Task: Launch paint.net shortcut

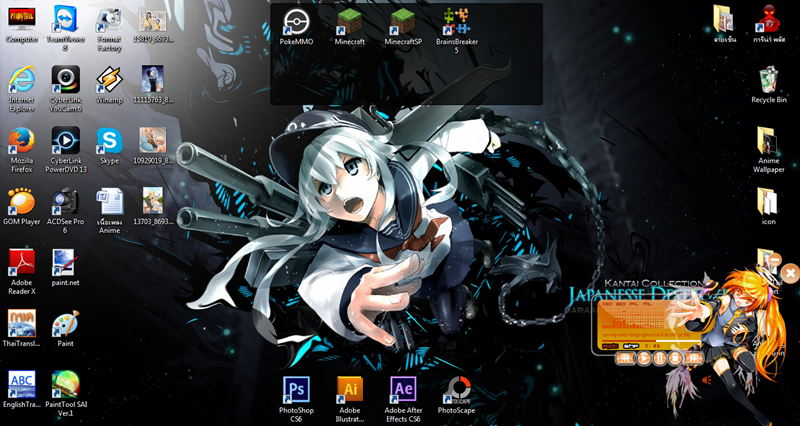Action: click(66, 267)
